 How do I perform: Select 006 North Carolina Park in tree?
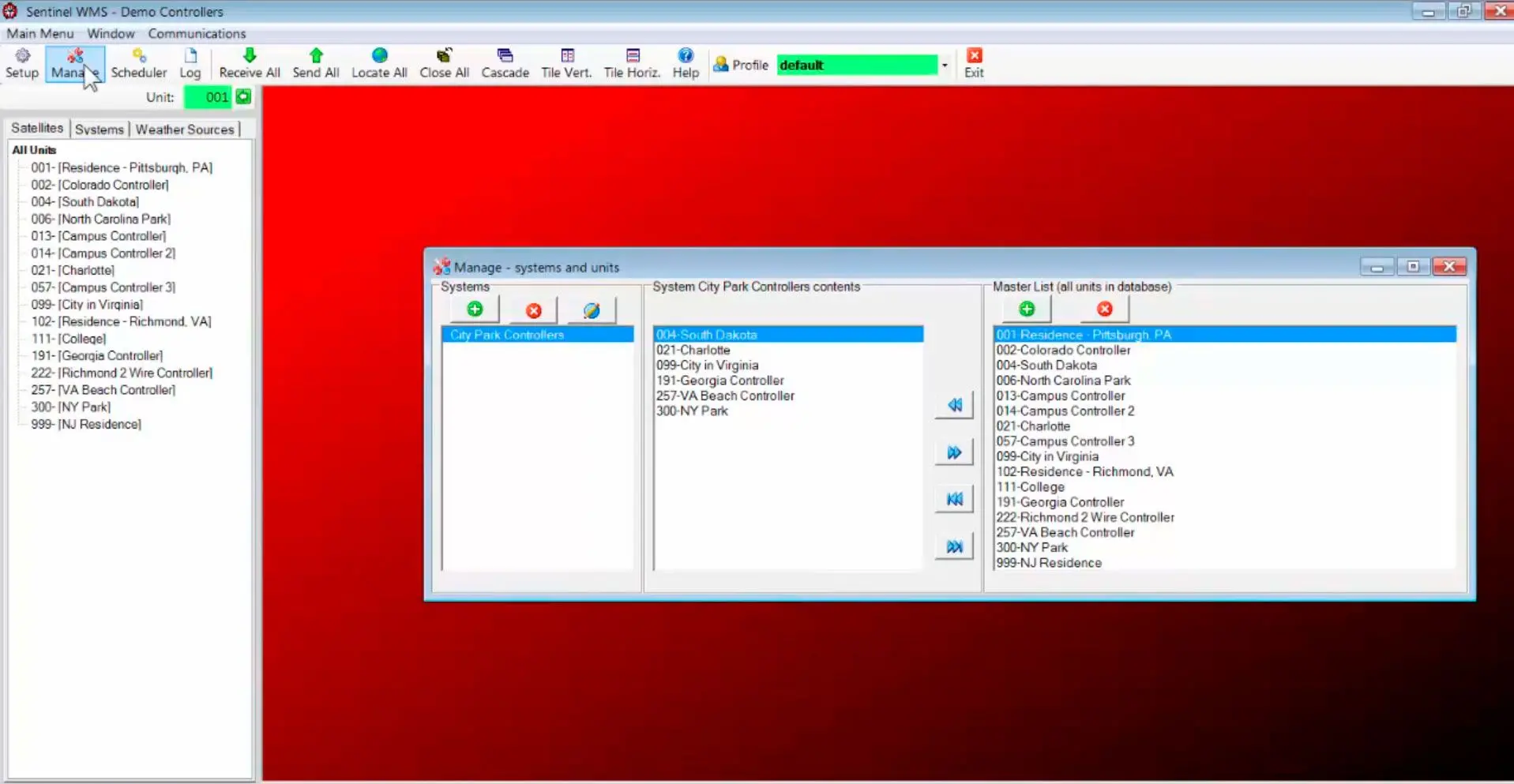coord(100,219)
